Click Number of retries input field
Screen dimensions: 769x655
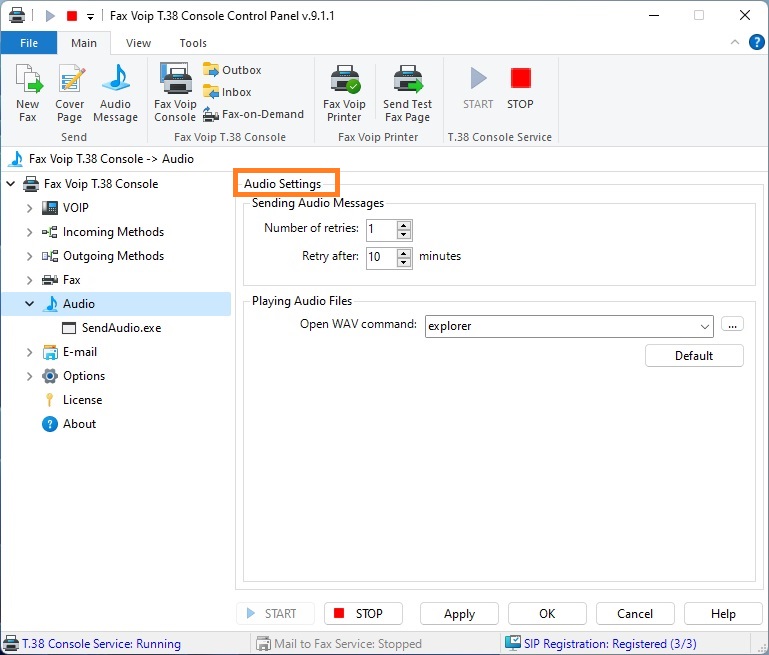tap(382, 230)
